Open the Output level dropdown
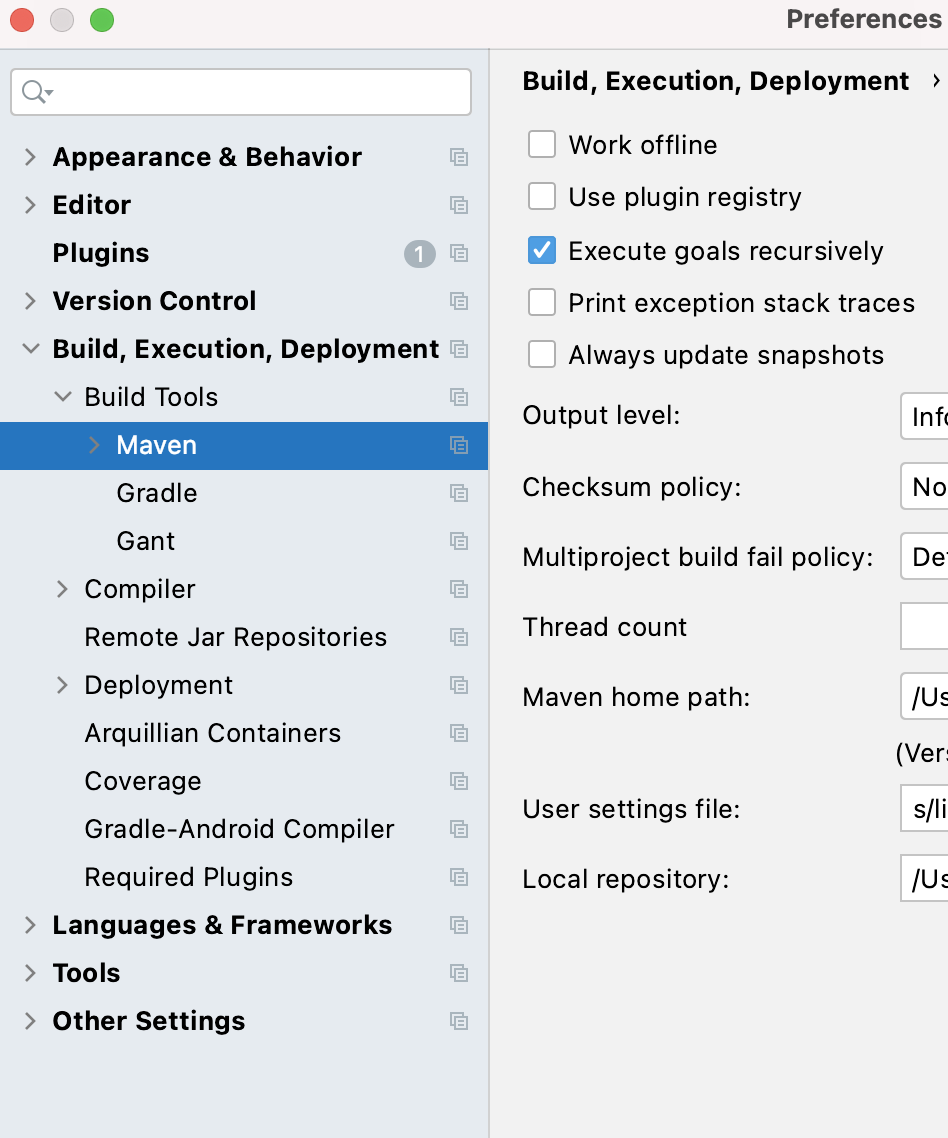The height and width of the screenshot is (1138, 948). (x=925, y=415)
